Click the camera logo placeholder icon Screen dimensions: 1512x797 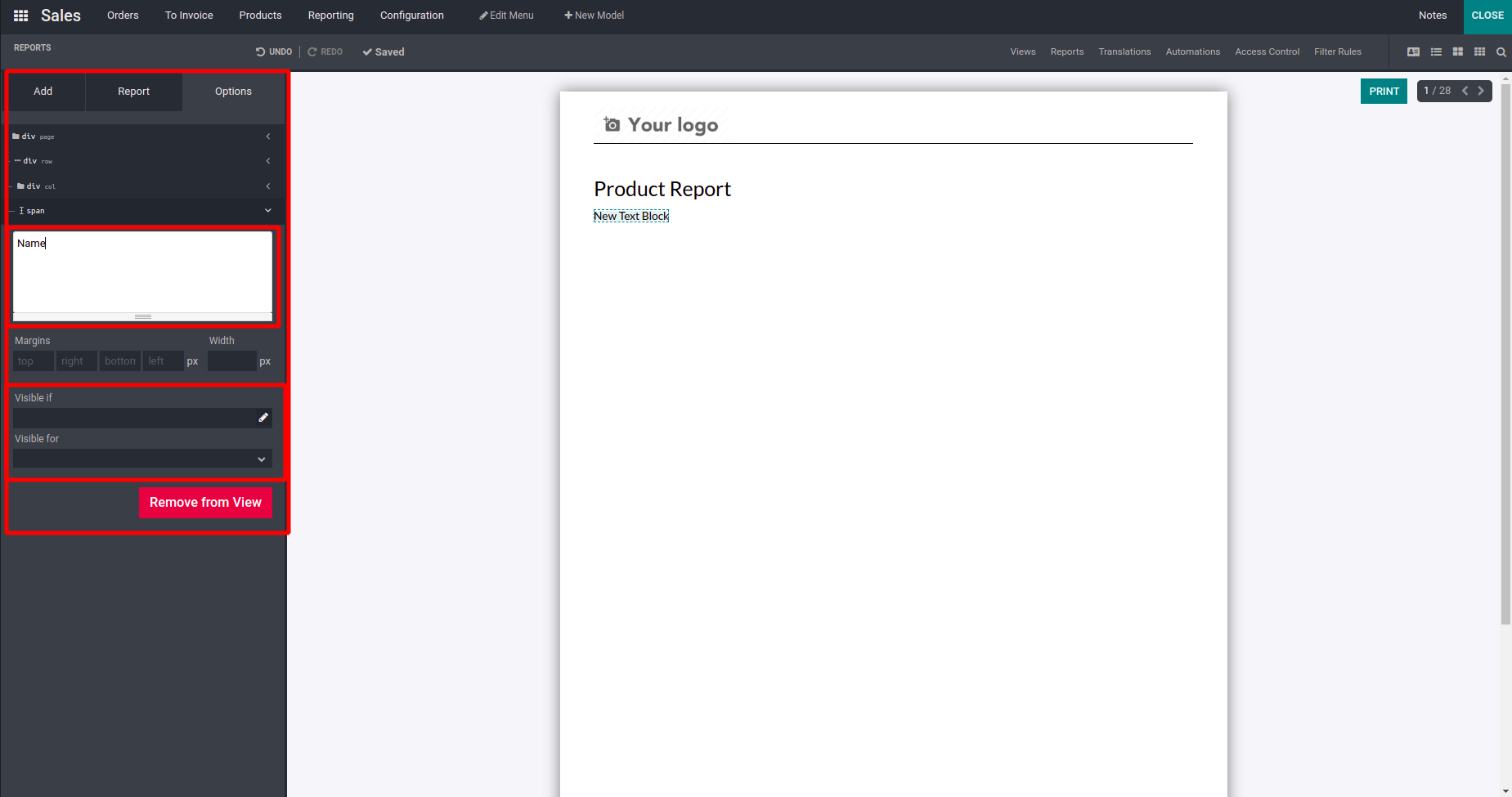click(612, 124)
